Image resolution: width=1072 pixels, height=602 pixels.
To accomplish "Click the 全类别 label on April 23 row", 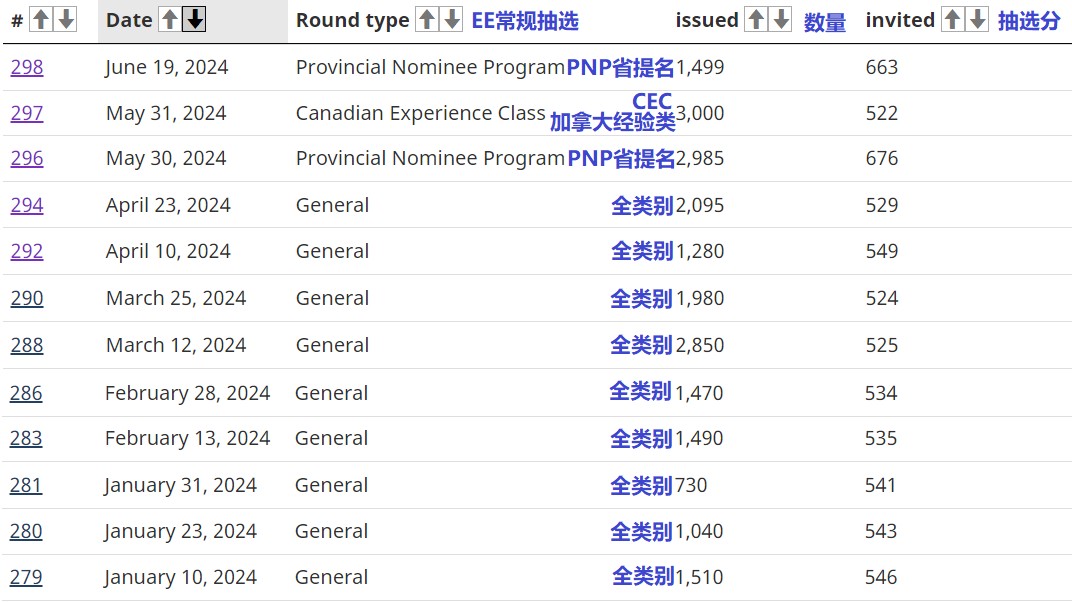I will coord(641,204).
